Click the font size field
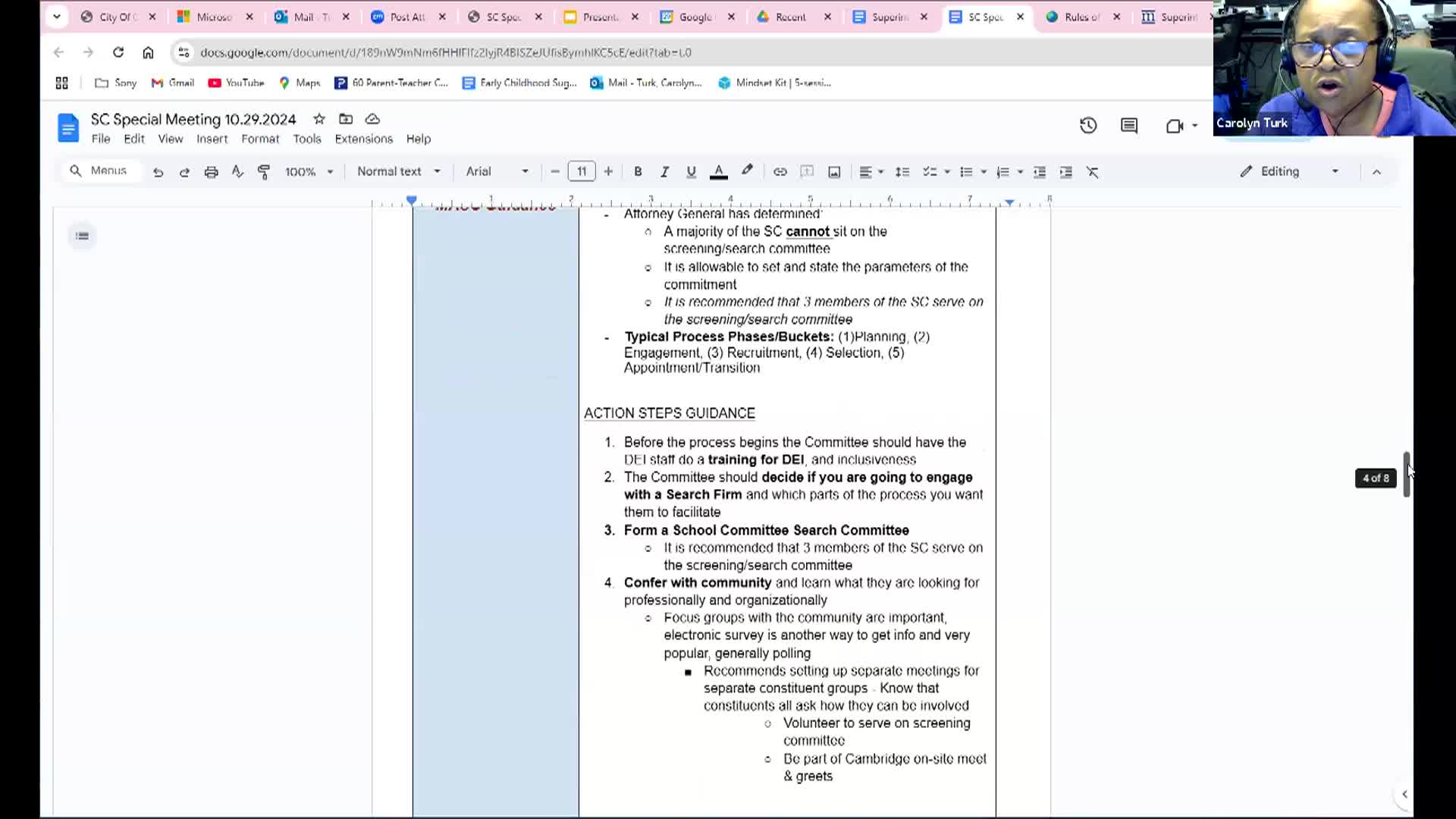The width and height of the screenshot is (1456, 819). coord(582,171)
